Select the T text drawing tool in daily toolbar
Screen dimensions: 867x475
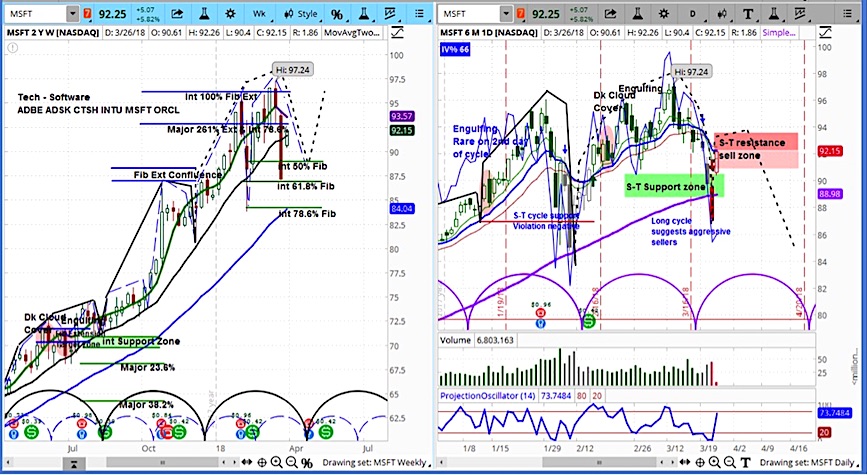pos(748,14)
